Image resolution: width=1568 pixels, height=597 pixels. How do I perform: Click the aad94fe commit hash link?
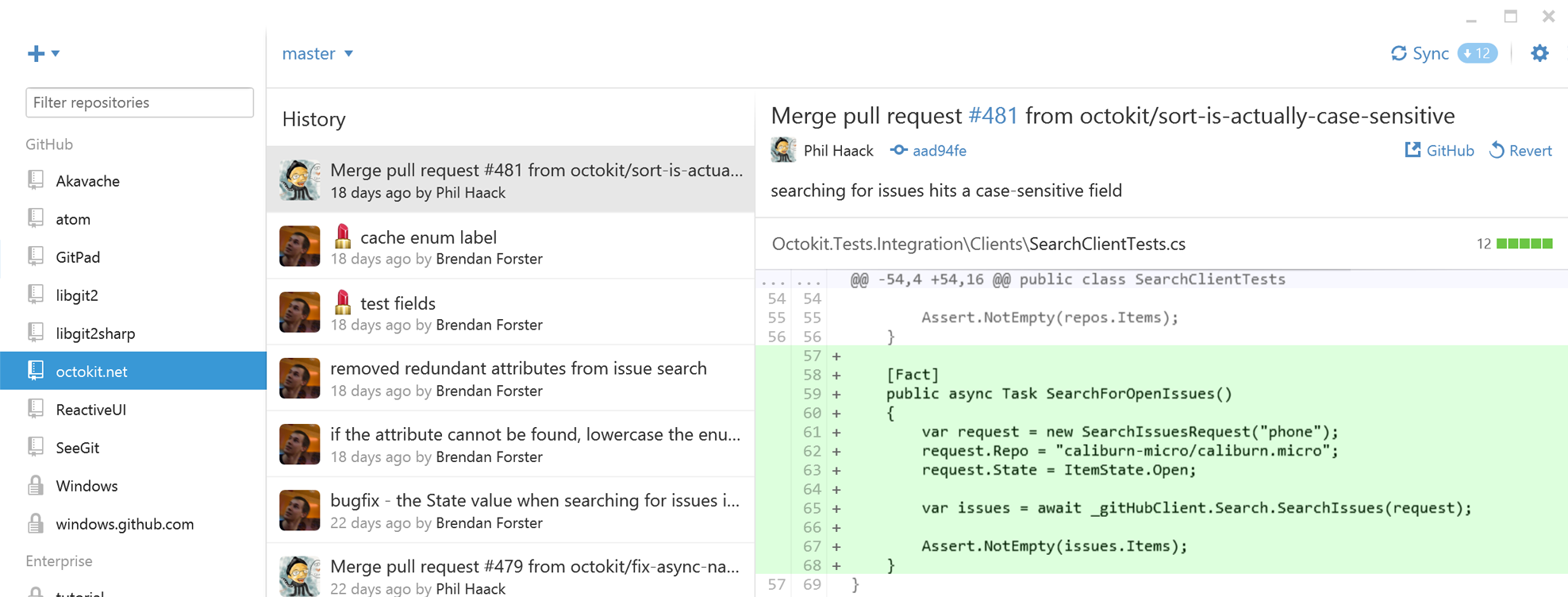[940, 151]
